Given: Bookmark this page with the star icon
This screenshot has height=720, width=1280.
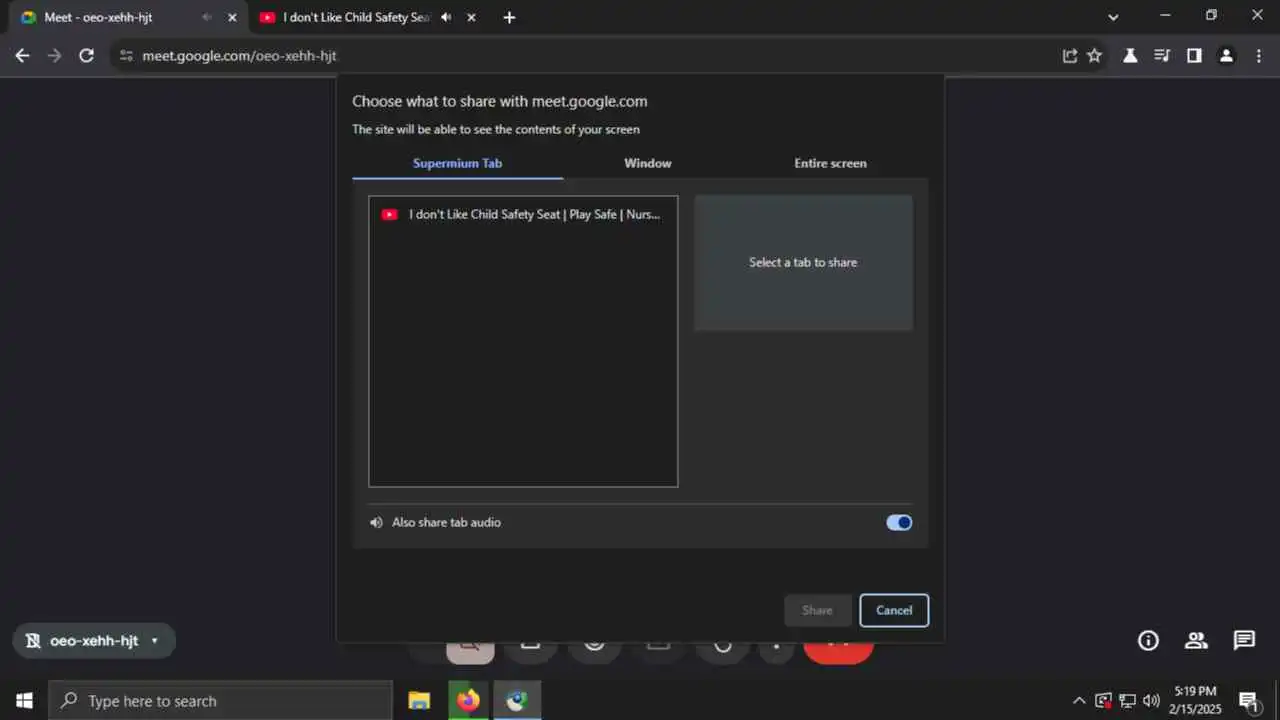Looking at the screenshot, I should [x=1094, y=56].
